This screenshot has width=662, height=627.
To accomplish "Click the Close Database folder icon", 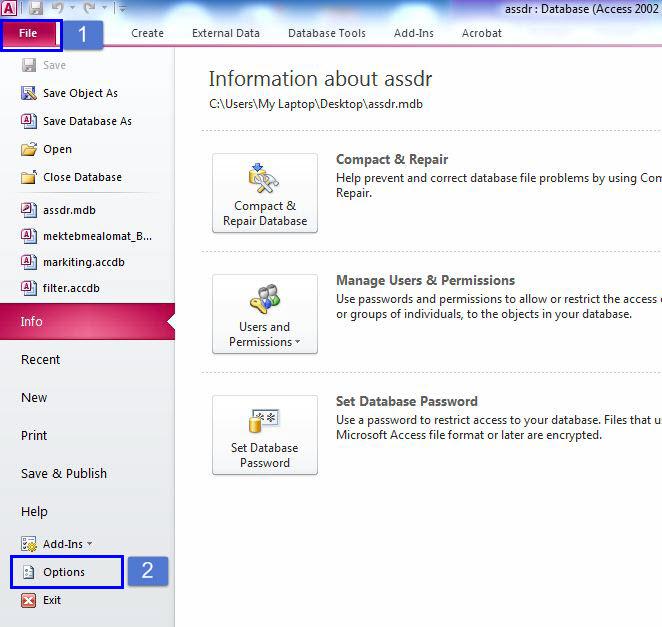I will [29, 177].
